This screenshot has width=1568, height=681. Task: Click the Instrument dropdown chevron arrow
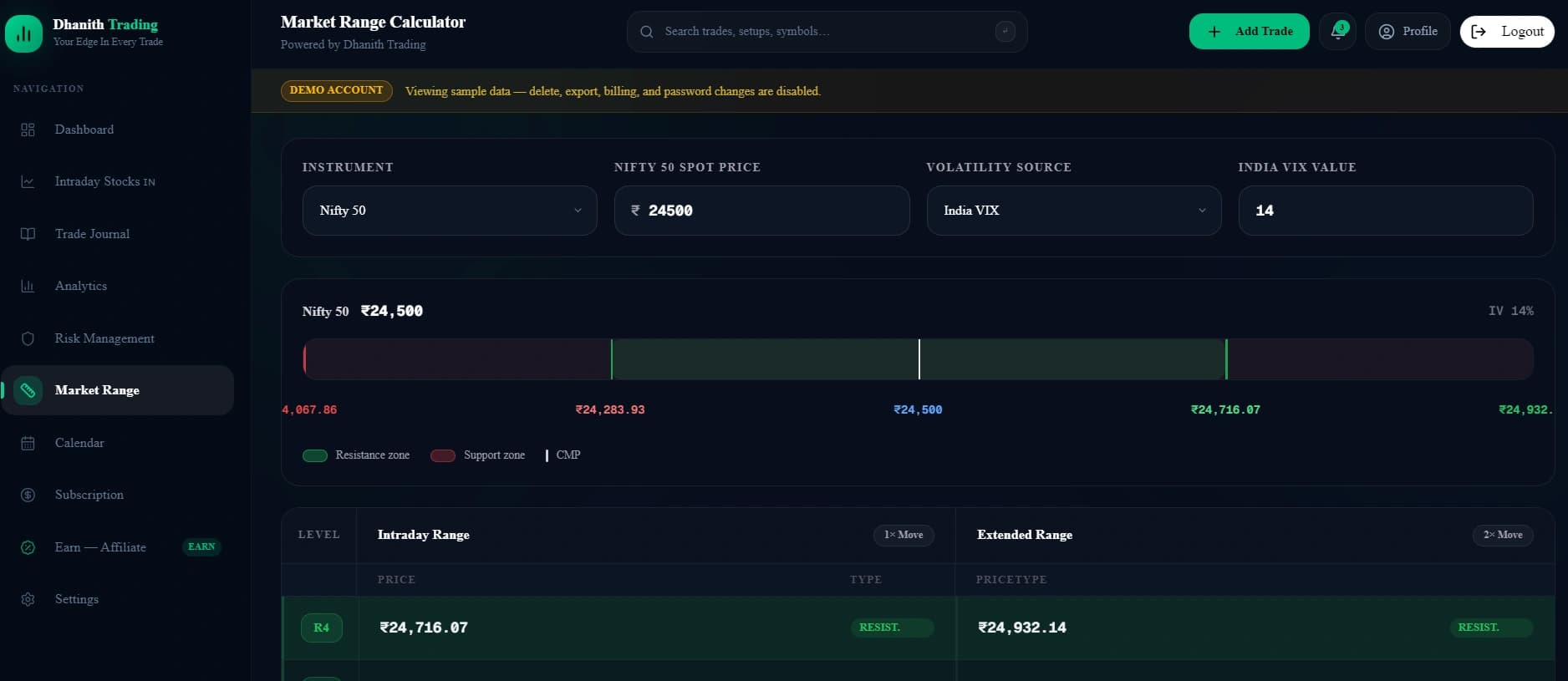[578, 211]
